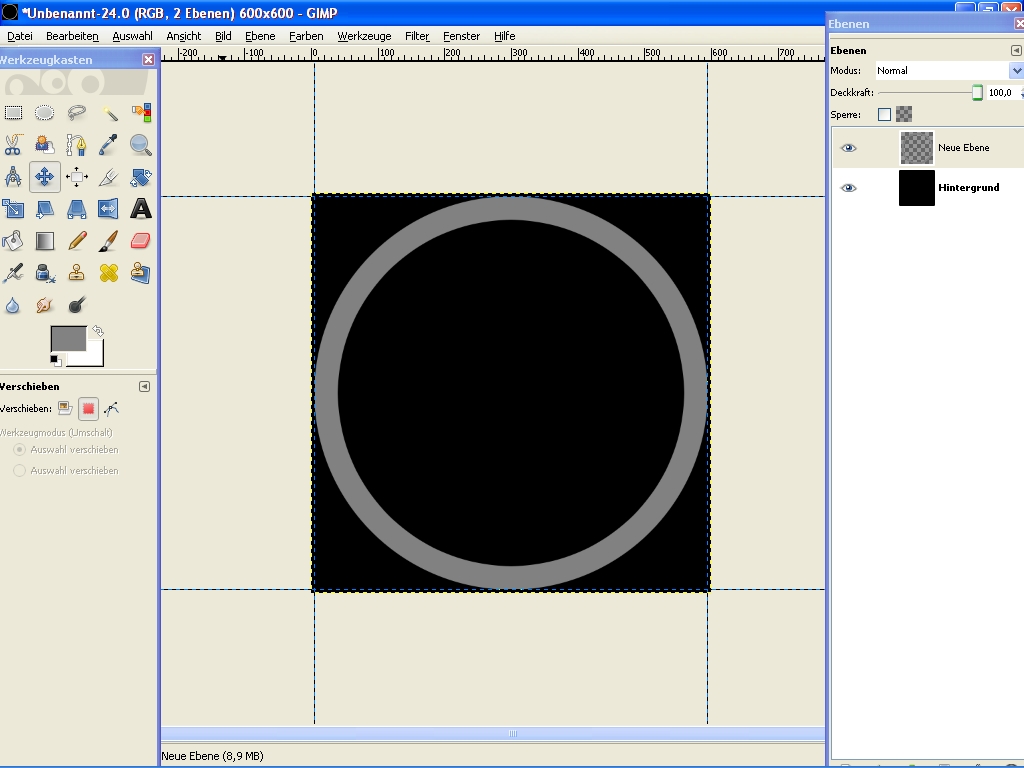This screenshot has height=768, width=1024.
Task: Choose the Airbrush tool
Action: 13,273
